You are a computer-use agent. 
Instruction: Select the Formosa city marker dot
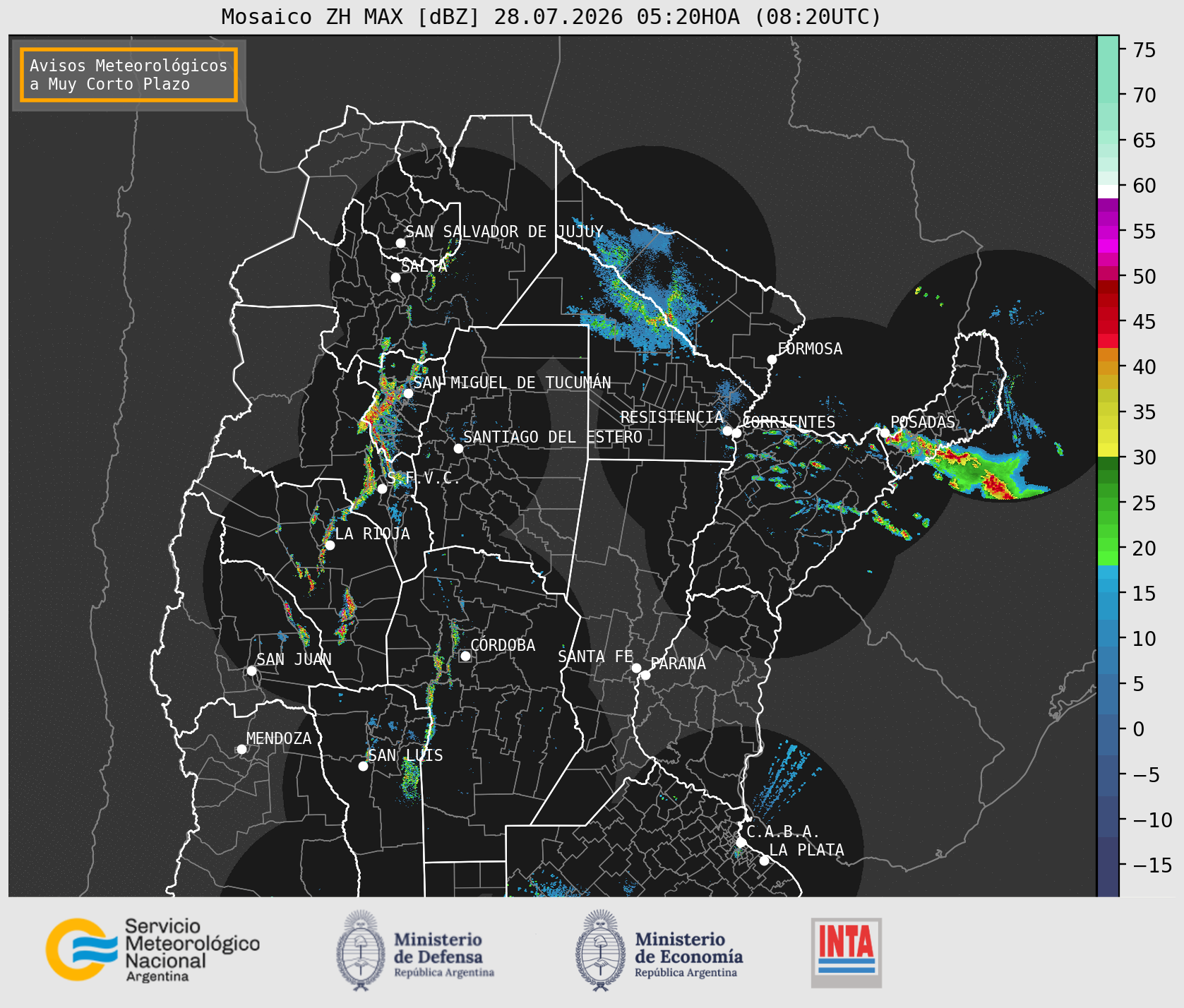pos(772,359)
